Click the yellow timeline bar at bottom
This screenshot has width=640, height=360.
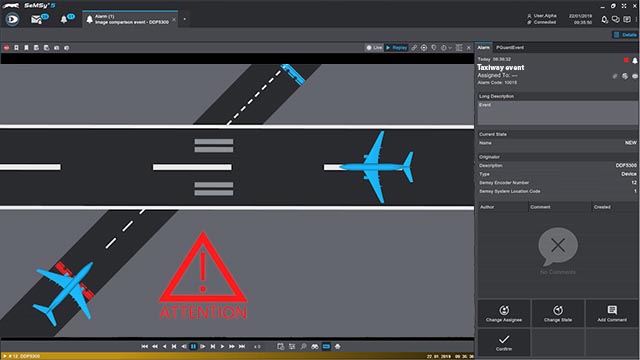click(x=237, y=356)
